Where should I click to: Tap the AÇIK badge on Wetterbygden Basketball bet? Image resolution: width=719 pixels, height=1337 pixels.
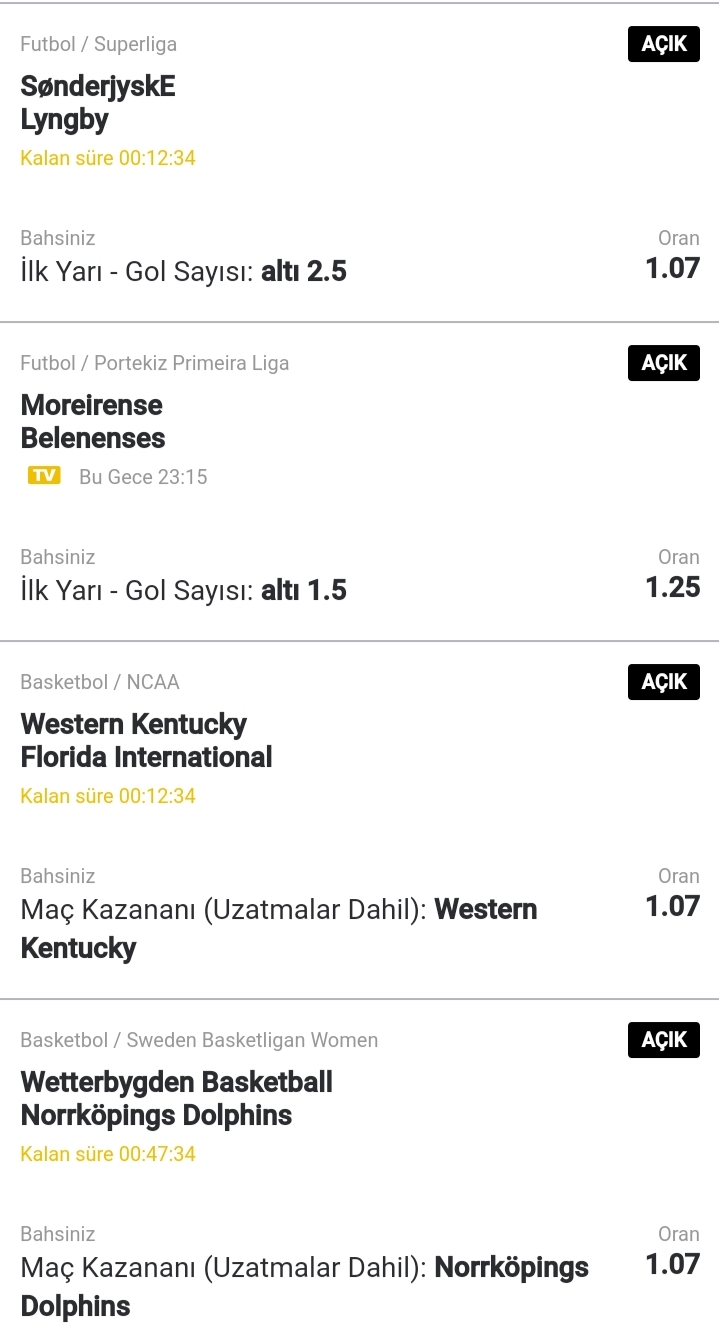point(664,1040)
